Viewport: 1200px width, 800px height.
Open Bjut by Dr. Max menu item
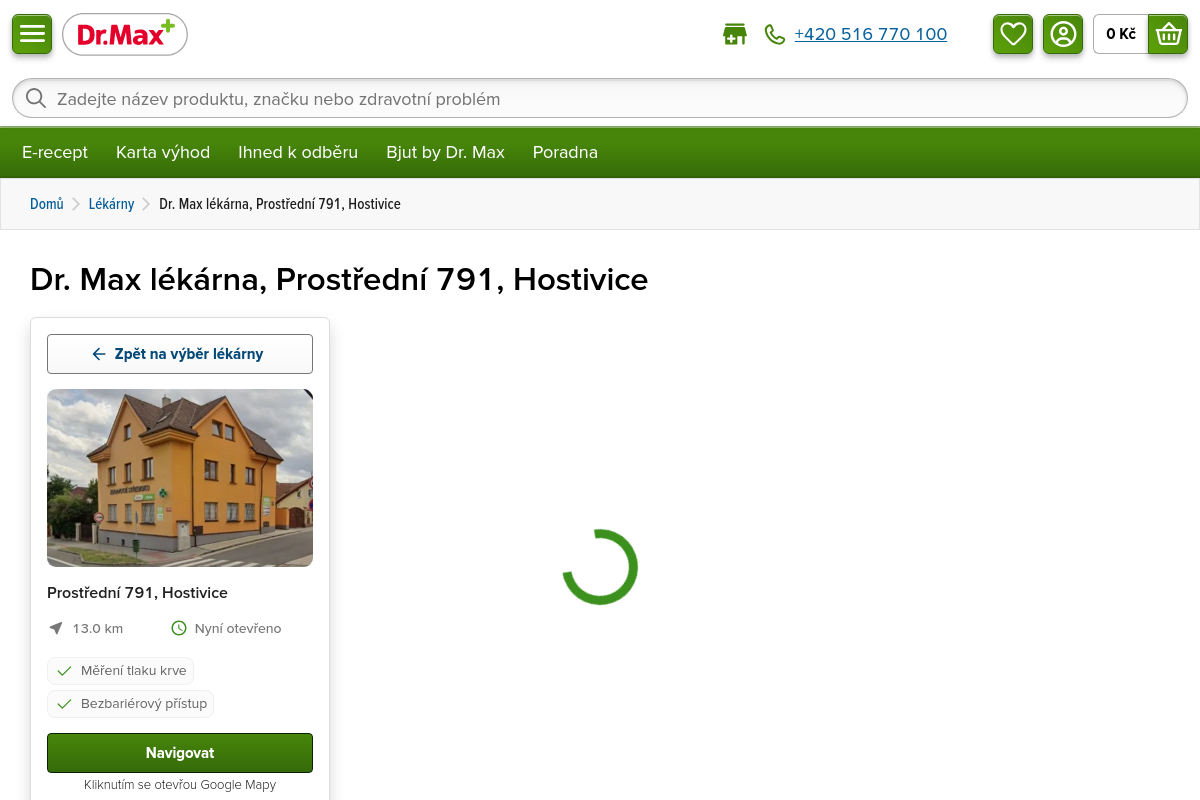pyautogui.click(x=445, y=152)
